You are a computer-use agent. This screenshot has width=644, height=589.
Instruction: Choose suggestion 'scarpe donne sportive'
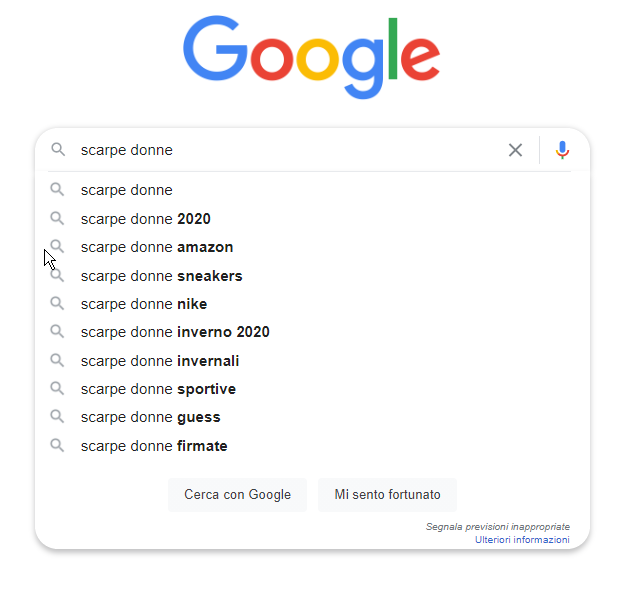click(312, 389)
